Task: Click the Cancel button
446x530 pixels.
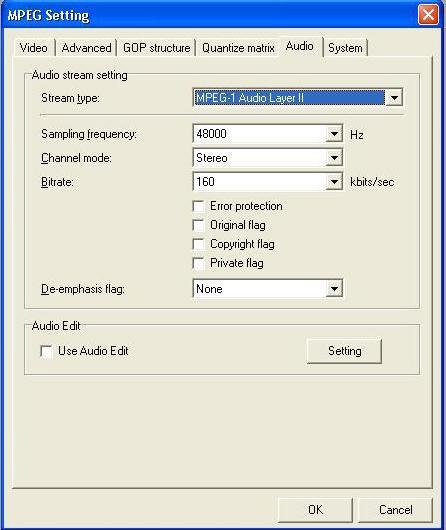Action: 395,510
